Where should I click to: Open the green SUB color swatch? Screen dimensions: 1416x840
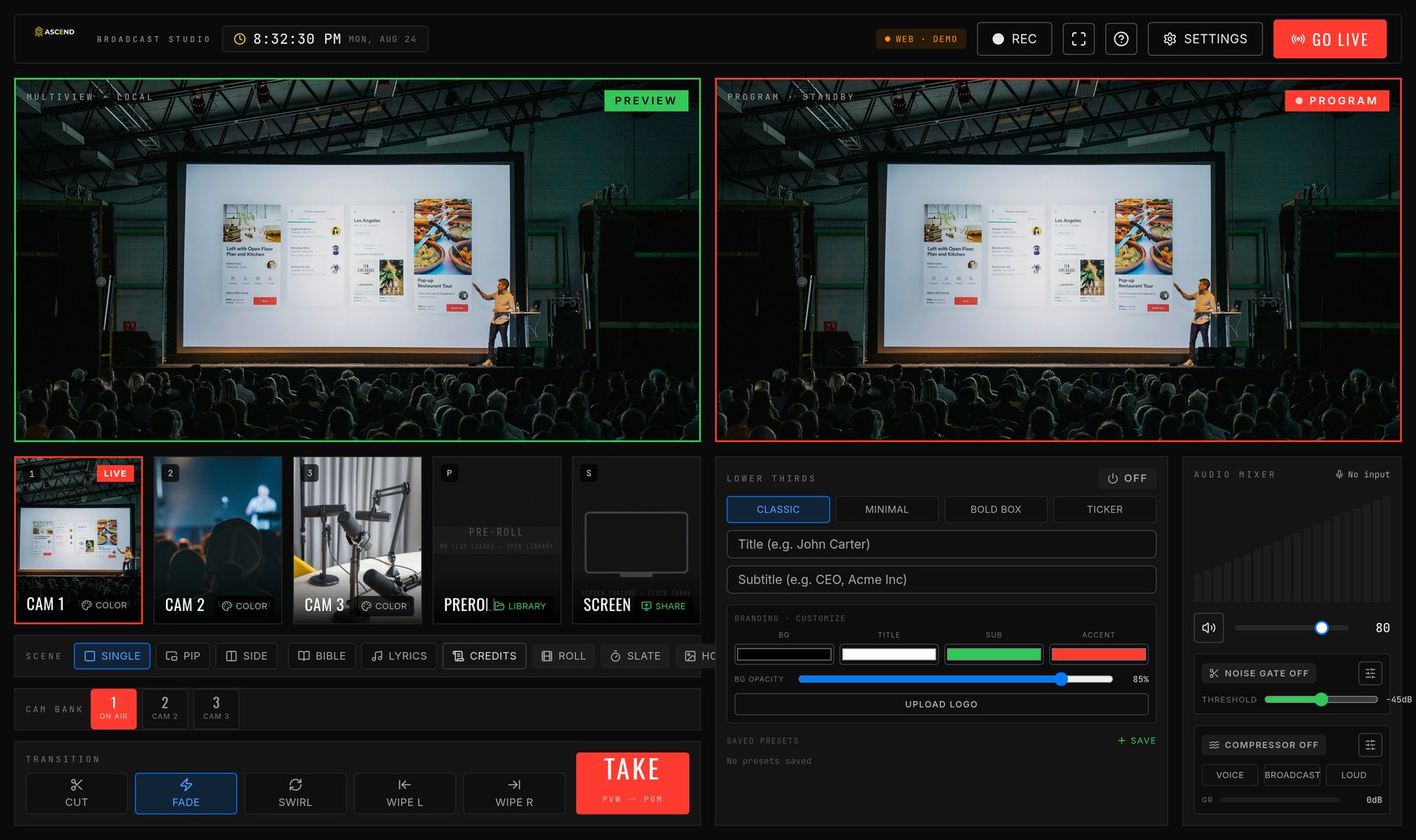[x=994, y=654]
